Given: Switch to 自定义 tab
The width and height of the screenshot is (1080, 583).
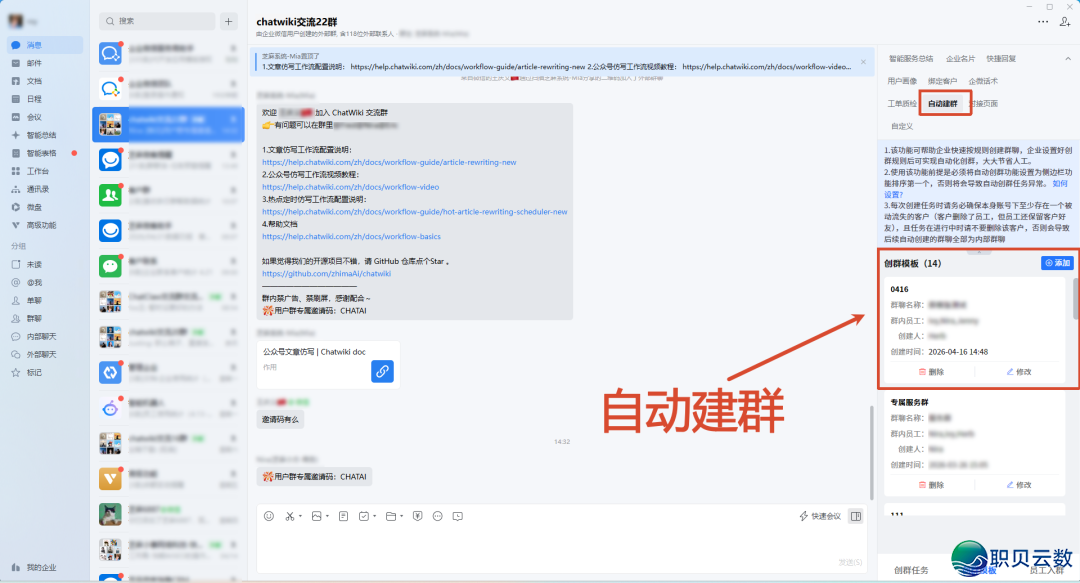Looking at the screenshot, I should (902, 126).
